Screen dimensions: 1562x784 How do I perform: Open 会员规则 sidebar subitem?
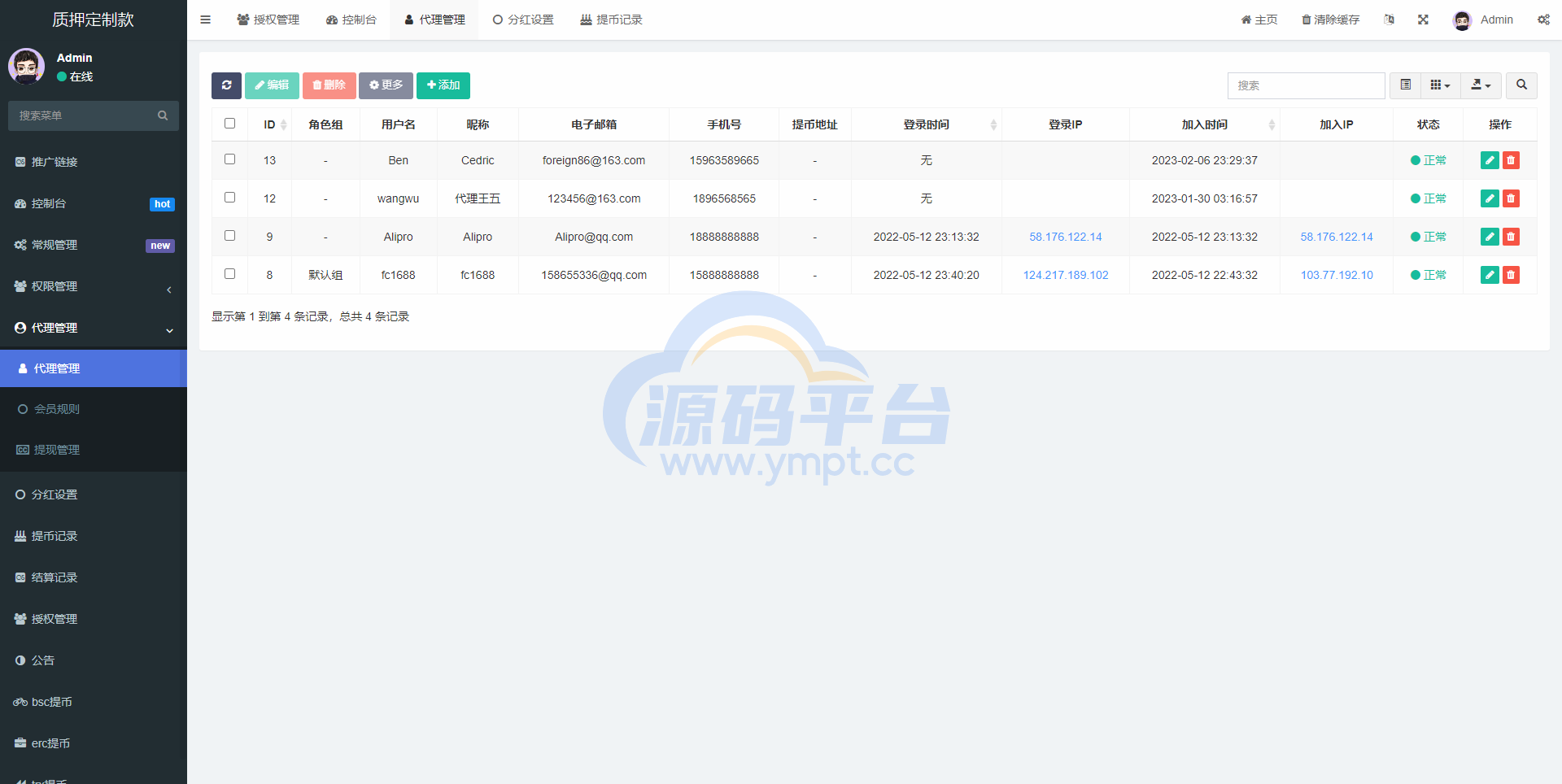[94, 409]
